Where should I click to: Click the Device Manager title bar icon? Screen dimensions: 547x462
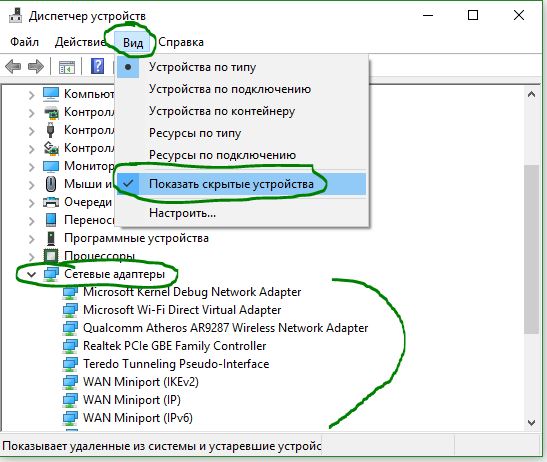point(15,15)
